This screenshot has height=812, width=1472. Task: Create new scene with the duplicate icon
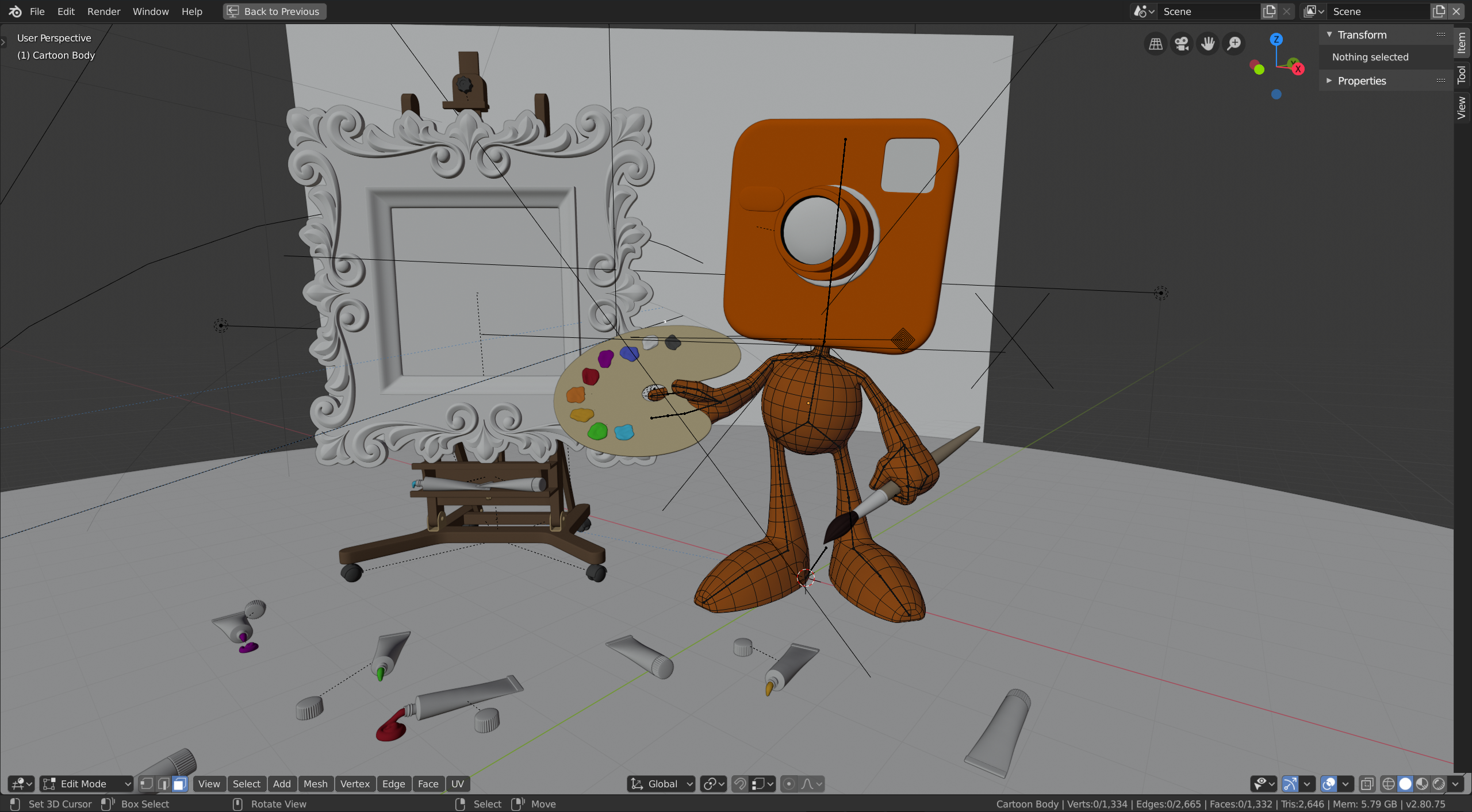tap(1268, 11)
